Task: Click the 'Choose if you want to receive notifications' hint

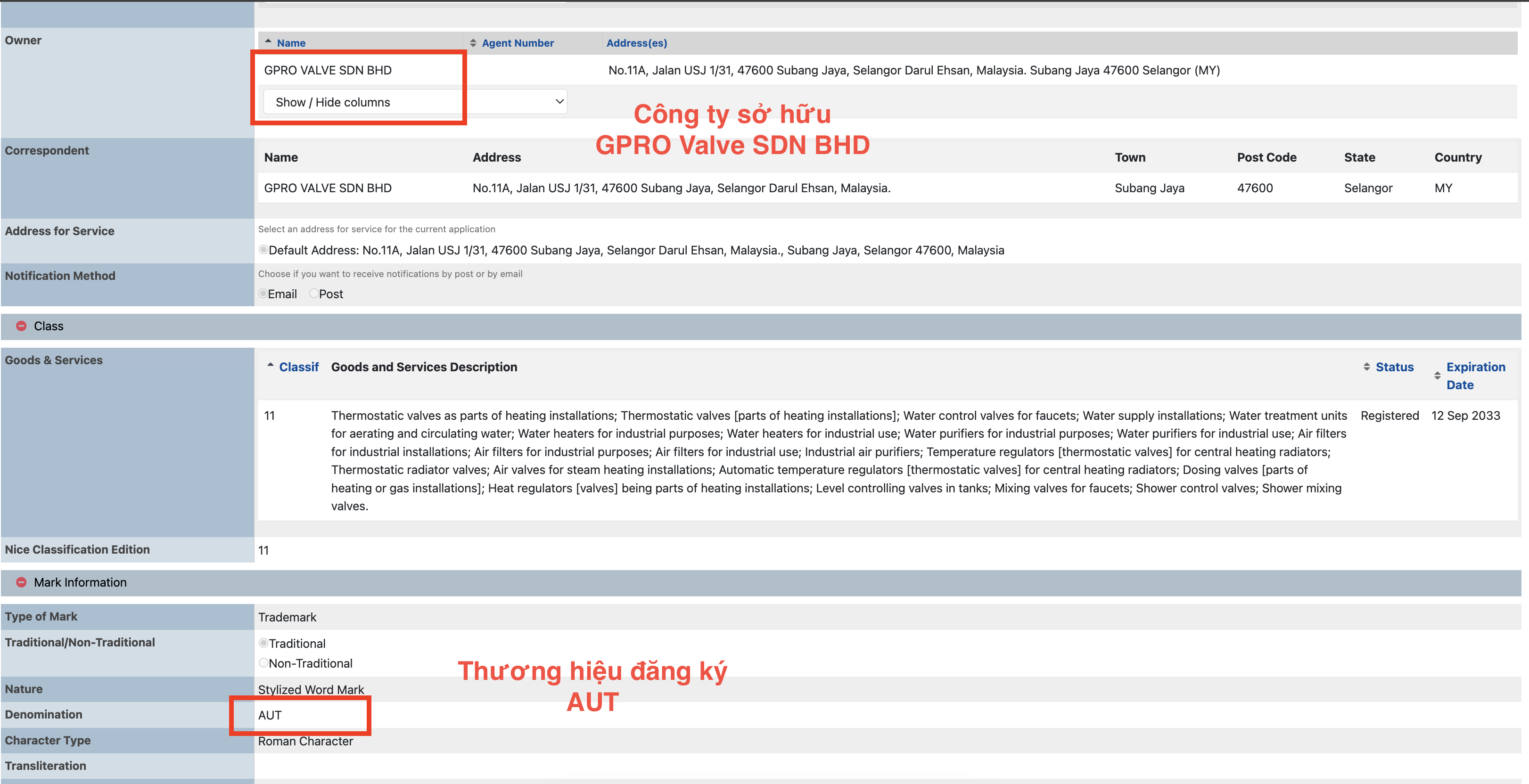Action: pyautogui.click(x=390, y=274)
